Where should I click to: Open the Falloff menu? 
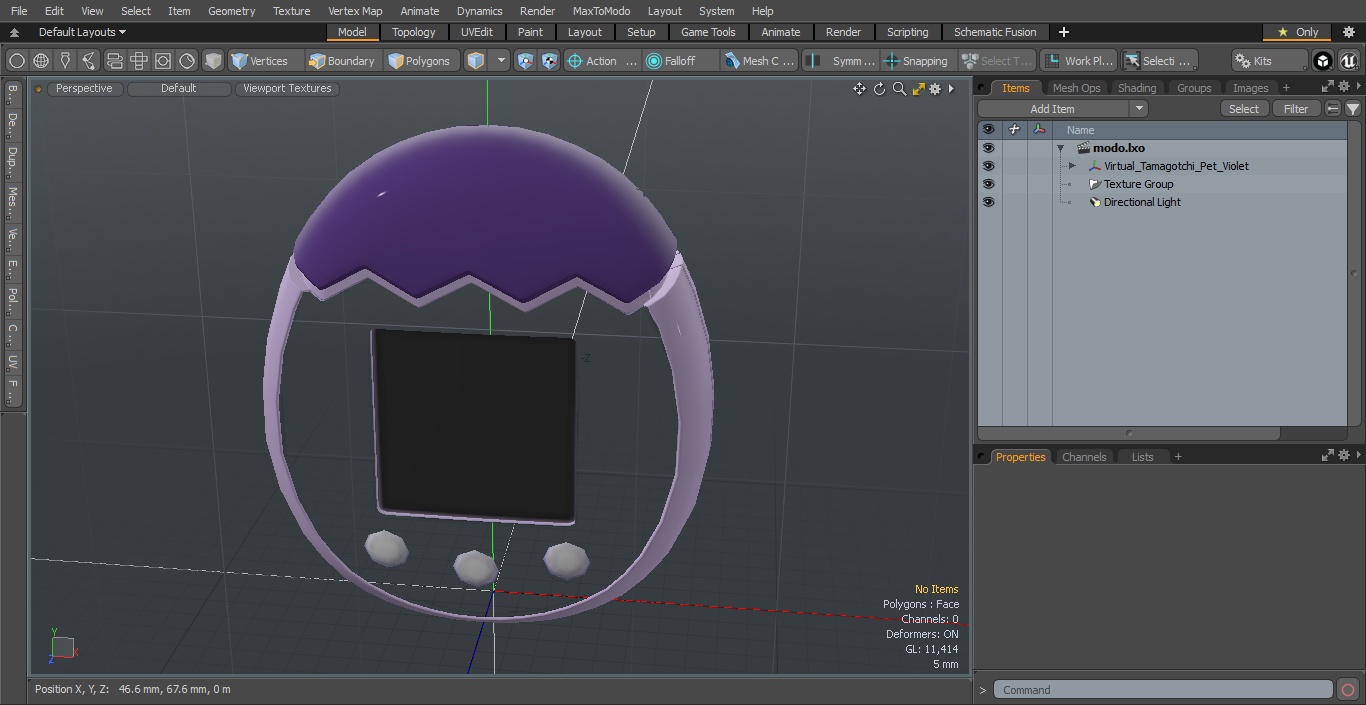coord(681,61)
